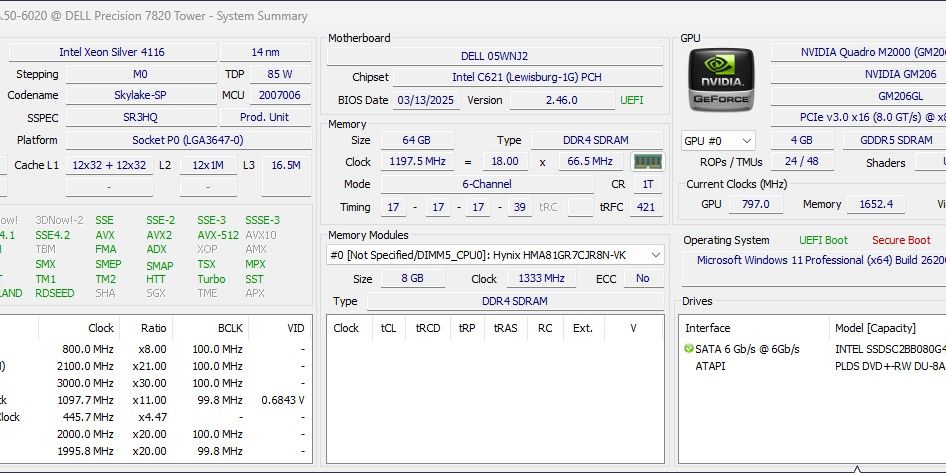Screen dimensions: 946x473
Task: Click the 6-Channel memory mode field
Action: click(x=486, y=184)
